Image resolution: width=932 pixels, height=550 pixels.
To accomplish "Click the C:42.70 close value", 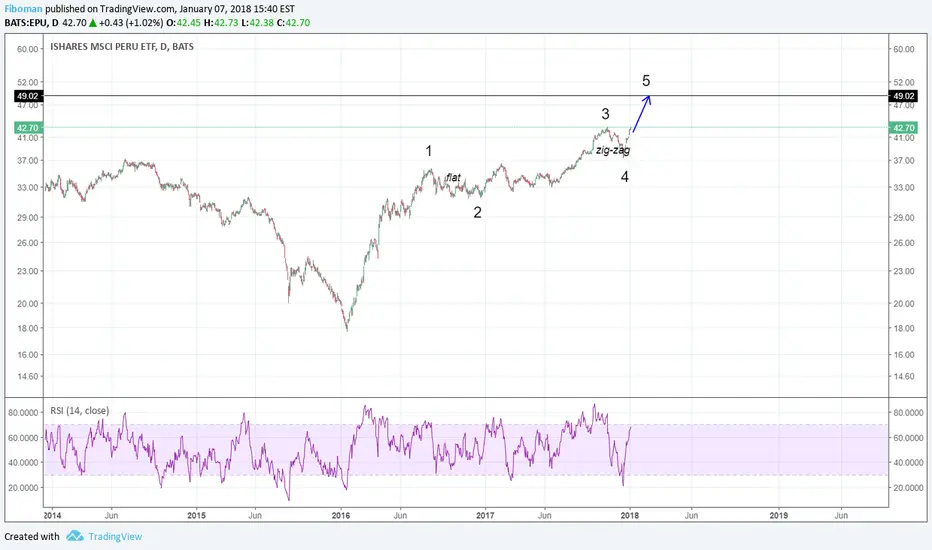I will [293, 23].
